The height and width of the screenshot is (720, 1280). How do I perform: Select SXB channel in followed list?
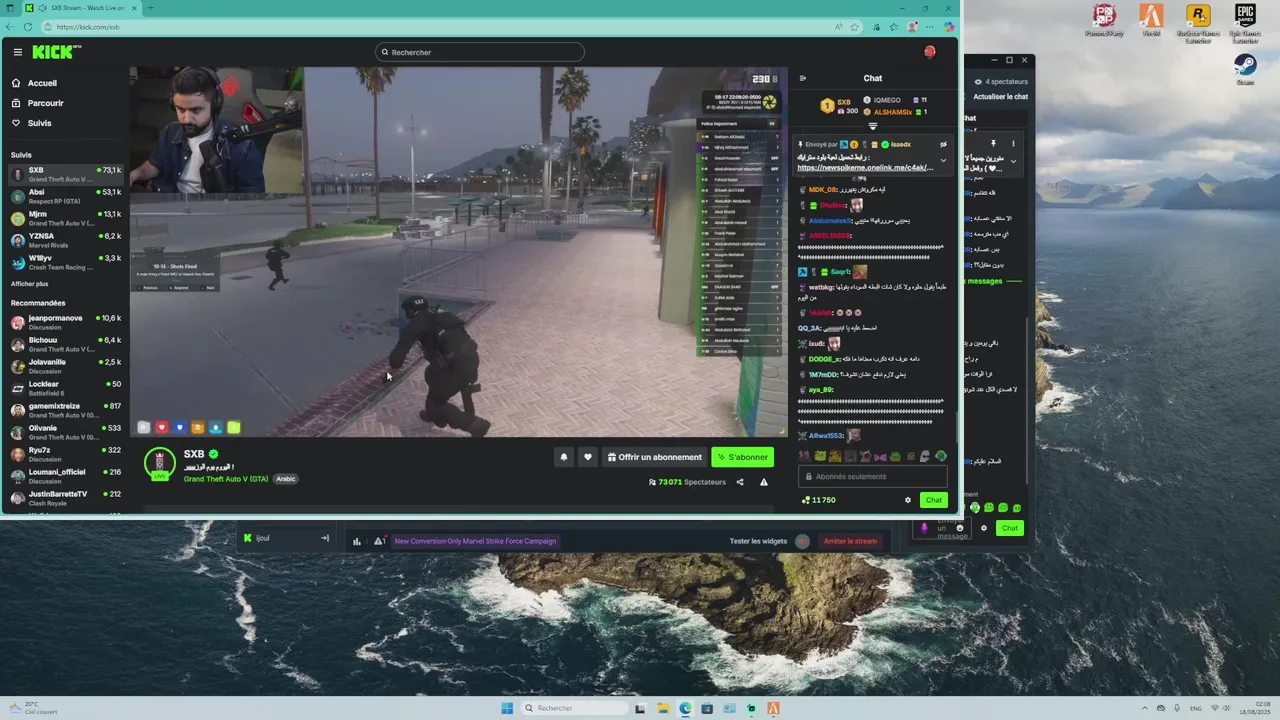66,174
